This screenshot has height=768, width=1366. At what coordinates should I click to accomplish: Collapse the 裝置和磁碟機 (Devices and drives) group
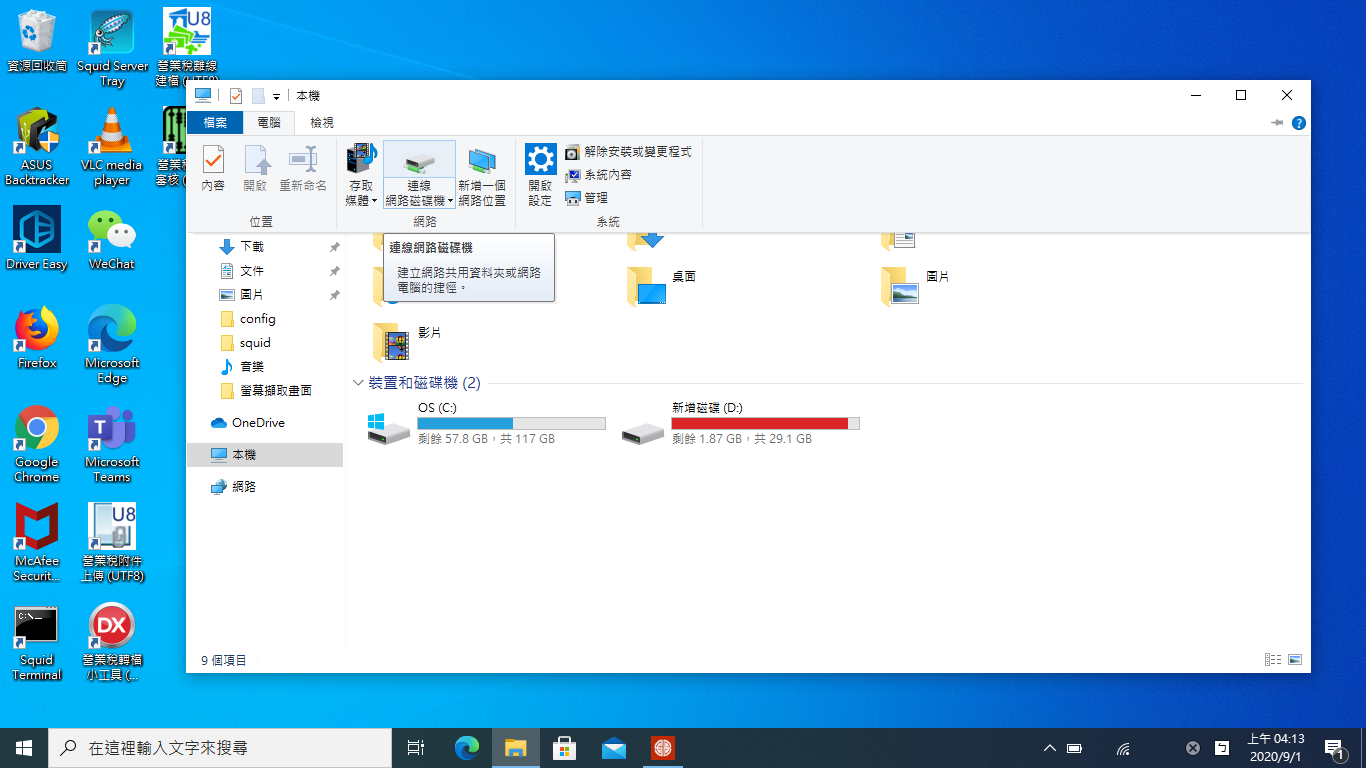tap(358, 383)
